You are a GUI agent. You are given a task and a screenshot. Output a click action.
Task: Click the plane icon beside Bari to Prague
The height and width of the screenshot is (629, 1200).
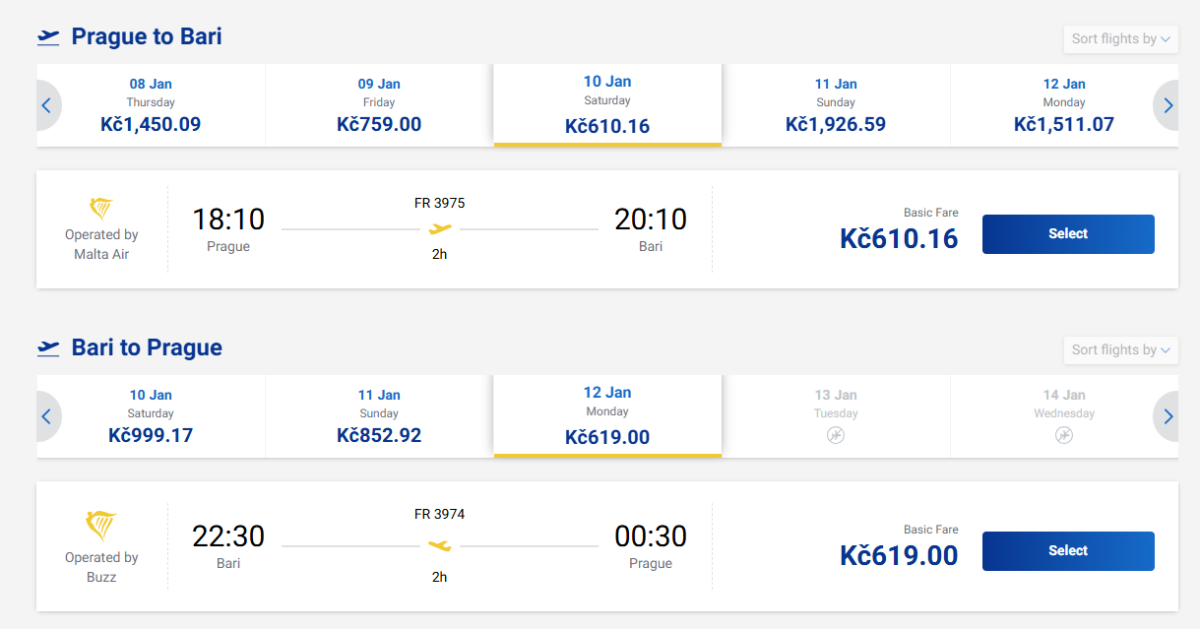[x=48, y=348]
